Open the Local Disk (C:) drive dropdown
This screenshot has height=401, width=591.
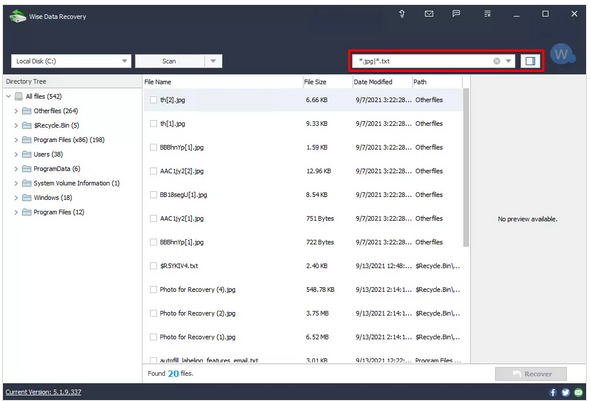click(71, 61)
